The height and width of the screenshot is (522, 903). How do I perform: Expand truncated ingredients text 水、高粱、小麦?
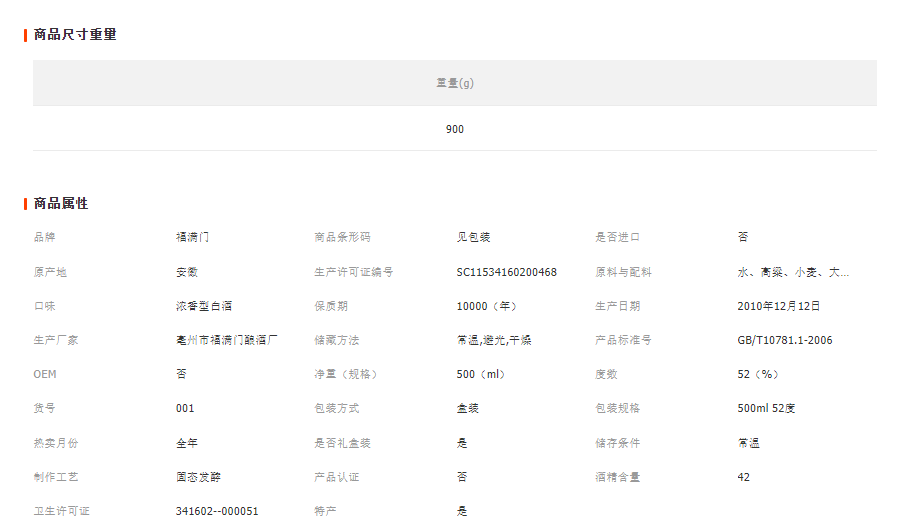tap(793, 272)
